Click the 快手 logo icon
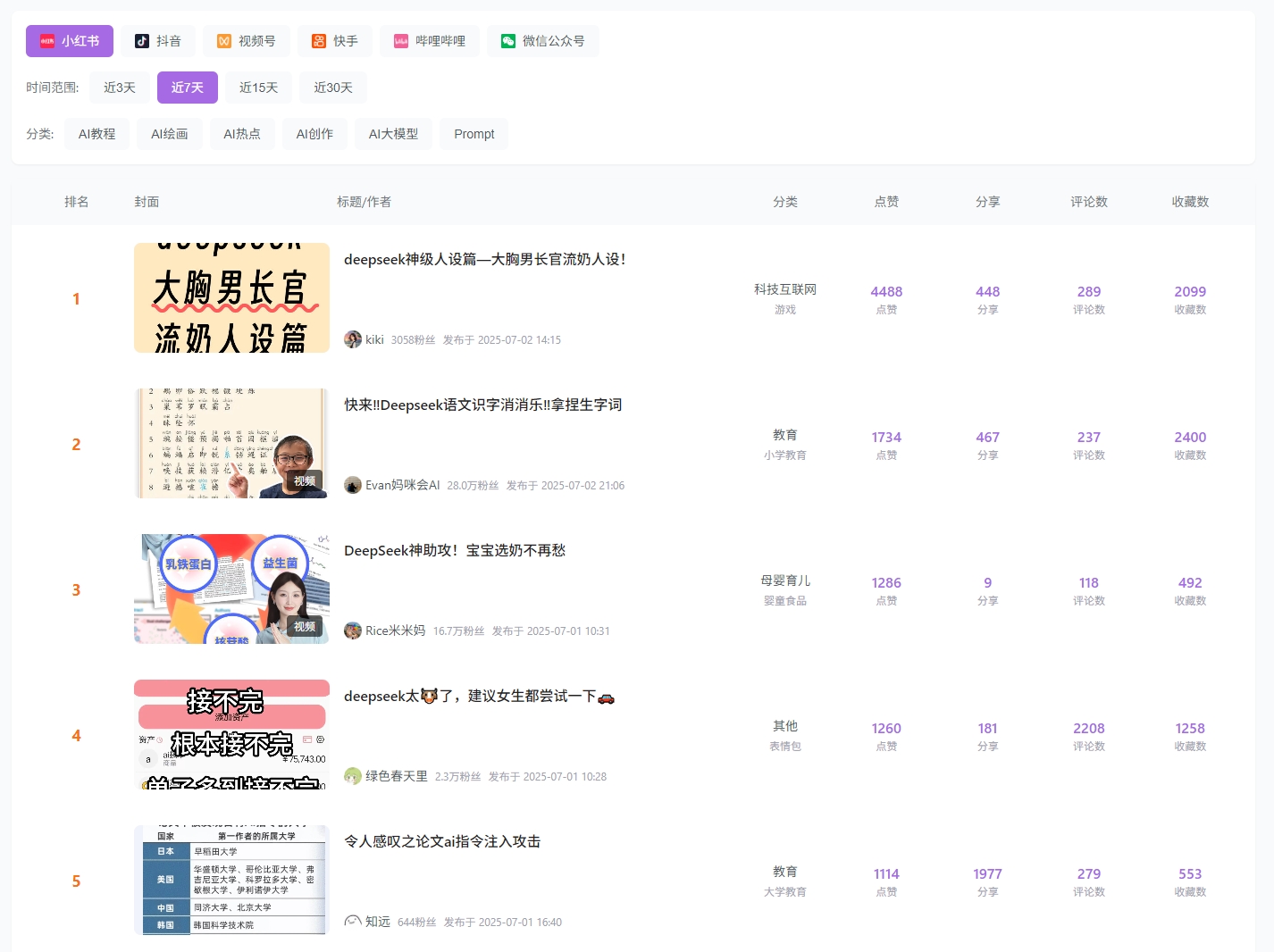Image resolution: width=1274 pixels, height=952 pixels. point(319,41)
